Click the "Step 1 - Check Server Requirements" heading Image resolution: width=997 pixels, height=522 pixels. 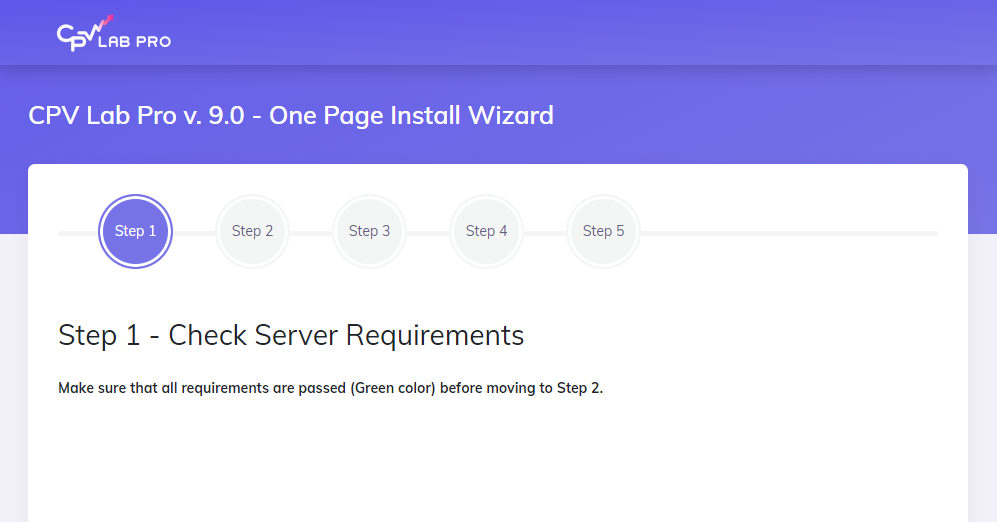[x=291, y=335]
